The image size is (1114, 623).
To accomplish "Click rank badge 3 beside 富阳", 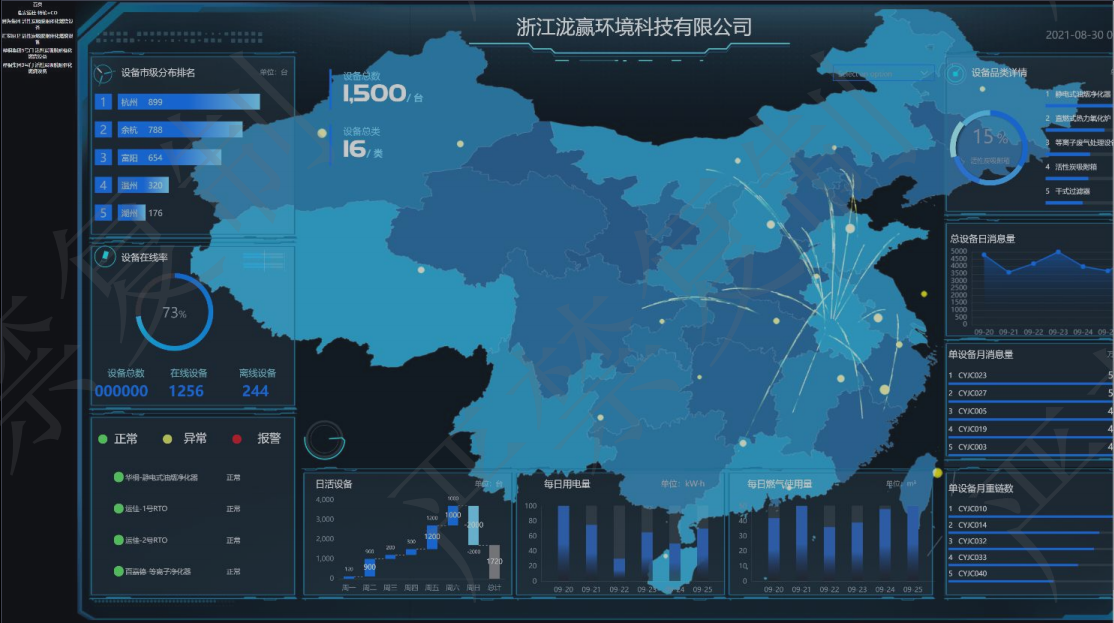I will 103,157.
